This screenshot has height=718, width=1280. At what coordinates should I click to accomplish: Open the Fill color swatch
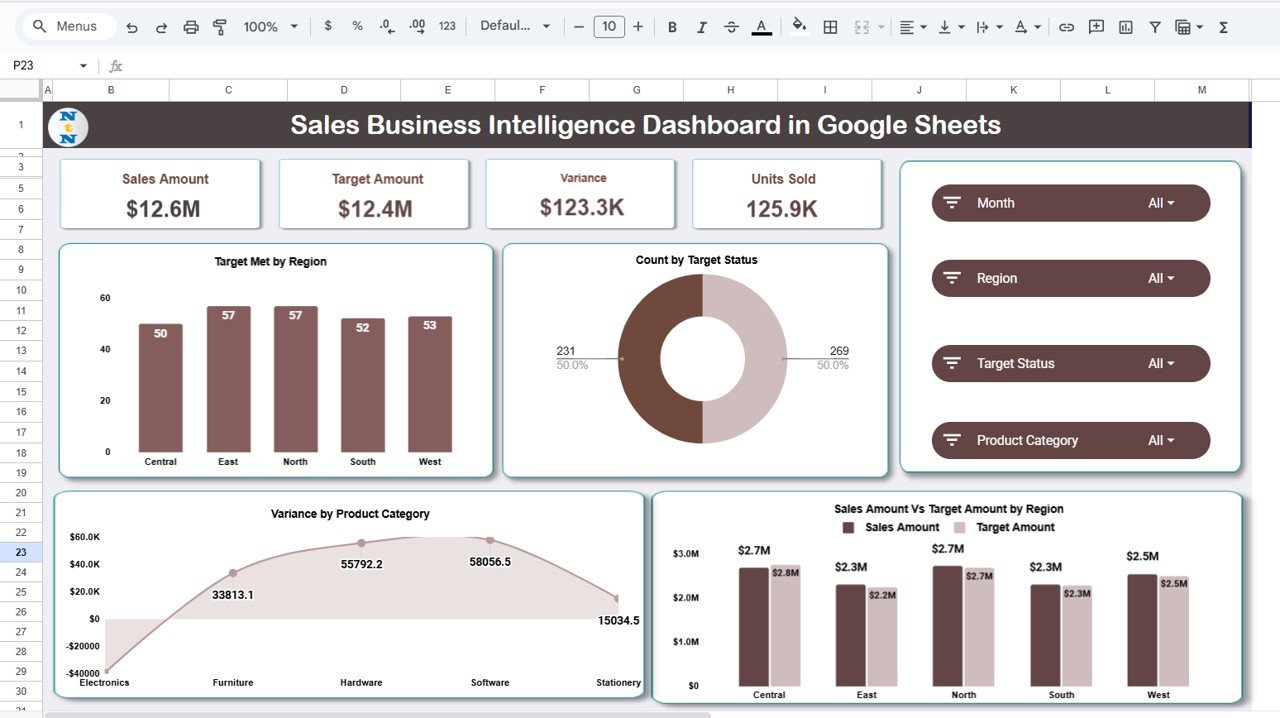pos(799,26)
